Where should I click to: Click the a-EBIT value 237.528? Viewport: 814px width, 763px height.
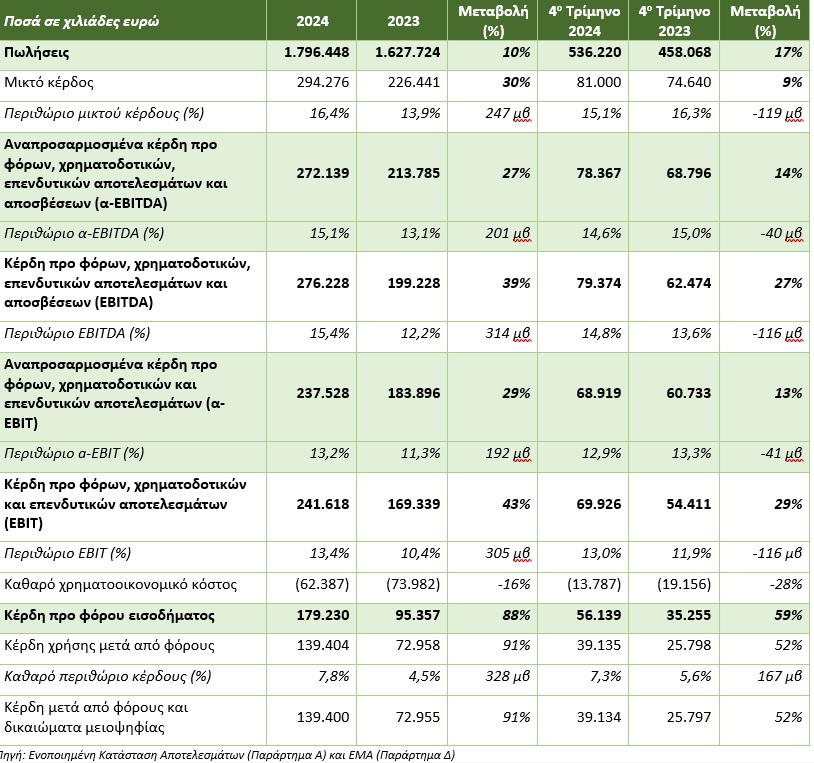[x=324, y=393]
